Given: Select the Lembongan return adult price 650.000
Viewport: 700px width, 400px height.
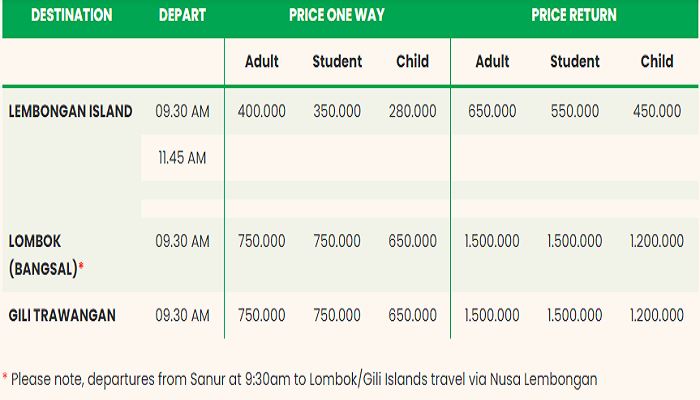Looking at the screenshot, I should pos(492,111).
